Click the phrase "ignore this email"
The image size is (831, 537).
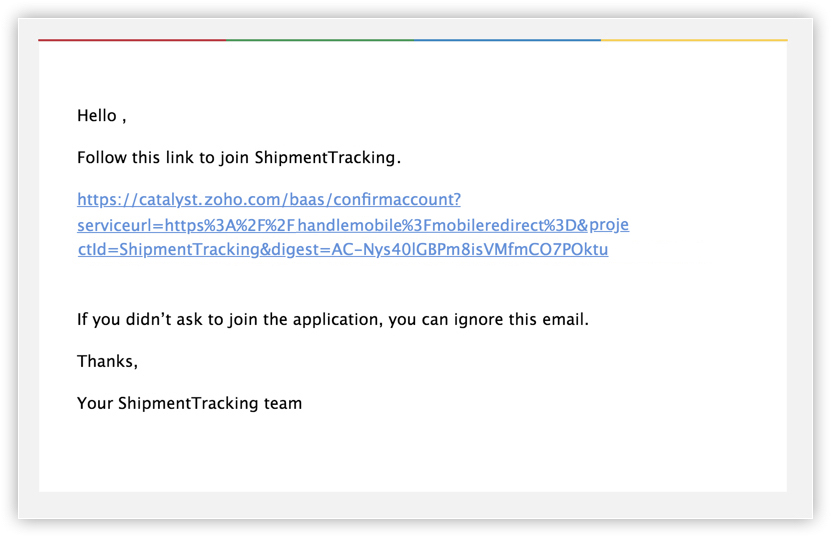[x=530, y=320]
